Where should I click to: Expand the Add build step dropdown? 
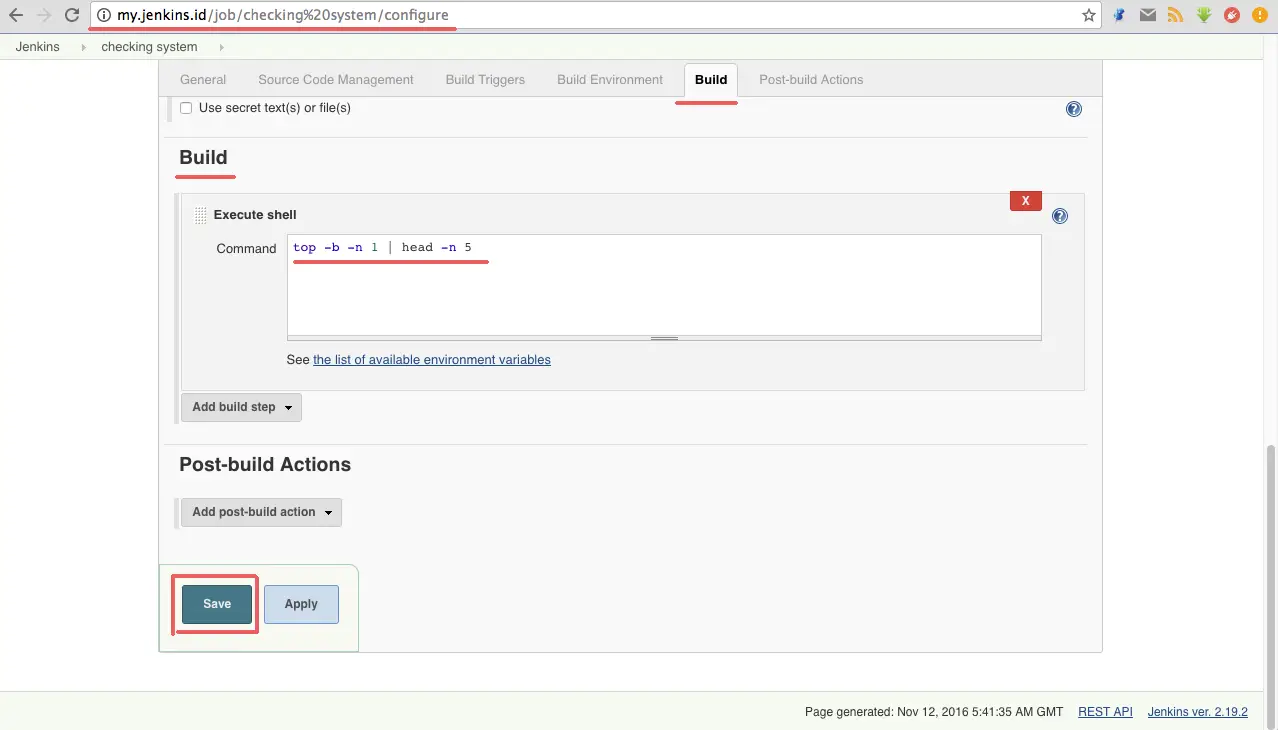pyautogui.click(x=241, y=407)
